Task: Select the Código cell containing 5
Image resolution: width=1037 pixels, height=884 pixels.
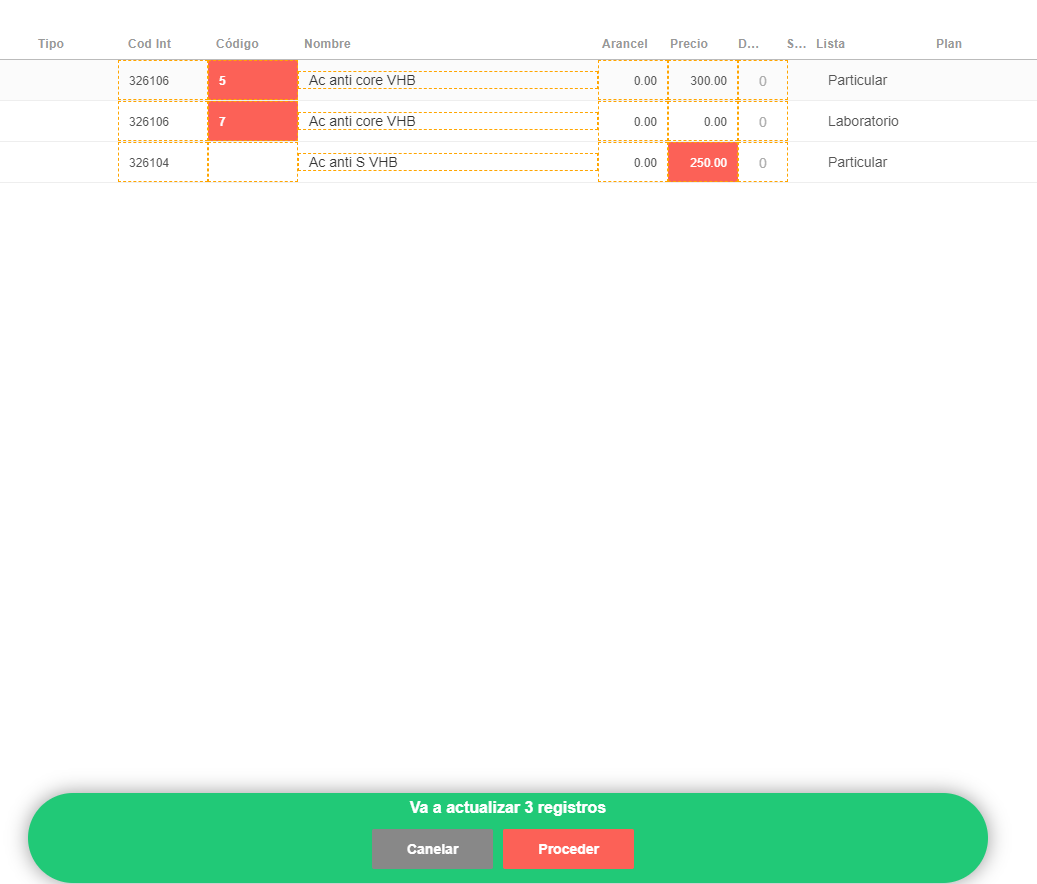Action: click(252, 80)
